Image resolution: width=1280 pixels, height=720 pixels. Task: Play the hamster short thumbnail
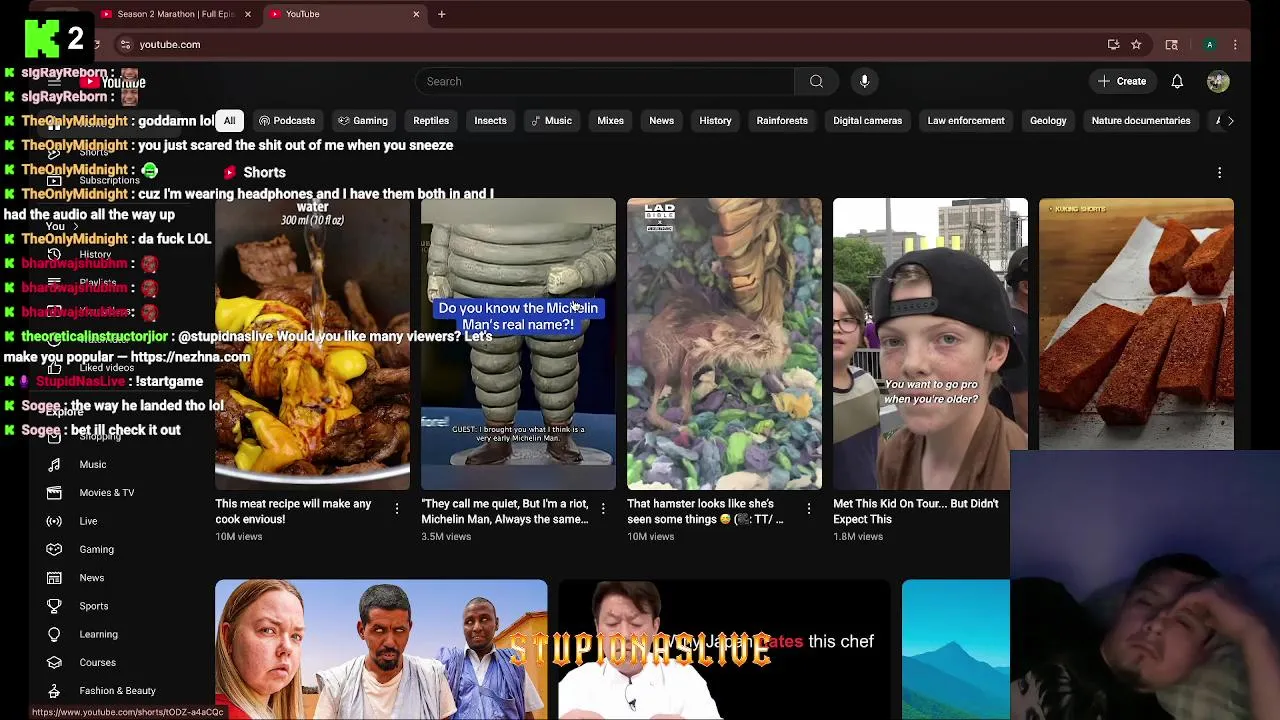tap(724, 344)
